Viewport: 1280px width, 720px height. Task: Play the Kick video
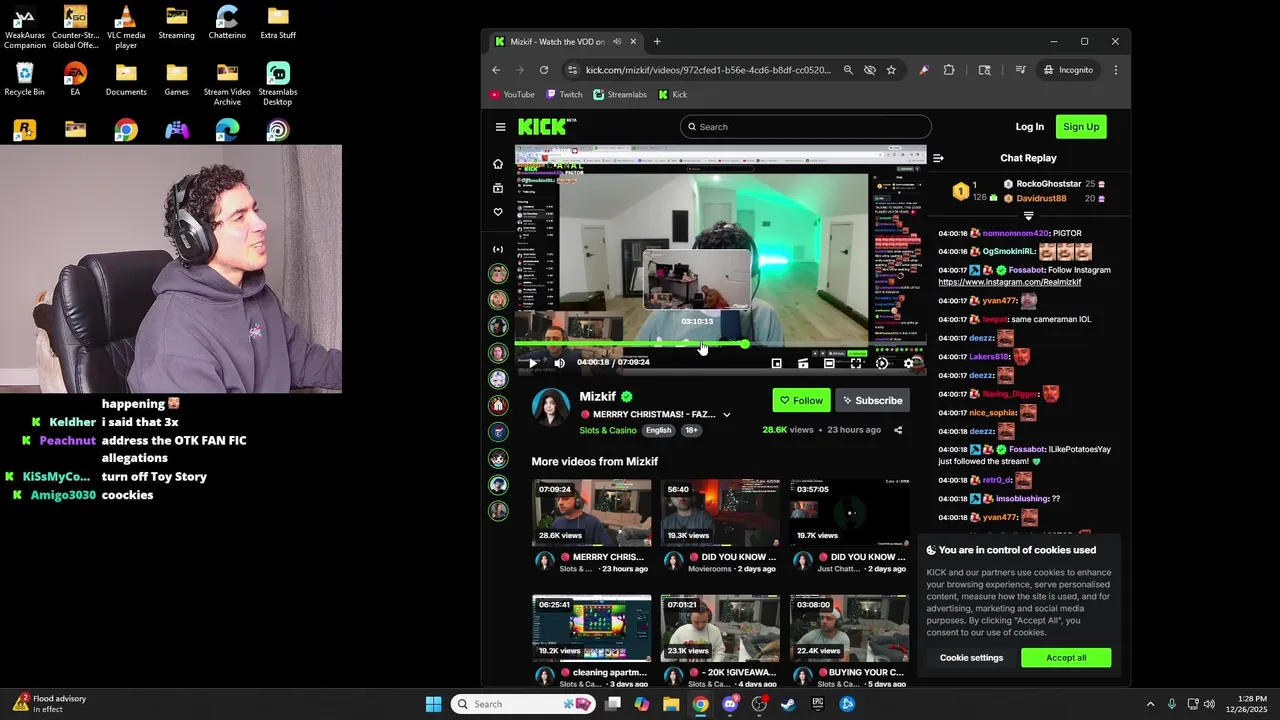(x=533, y=363)
